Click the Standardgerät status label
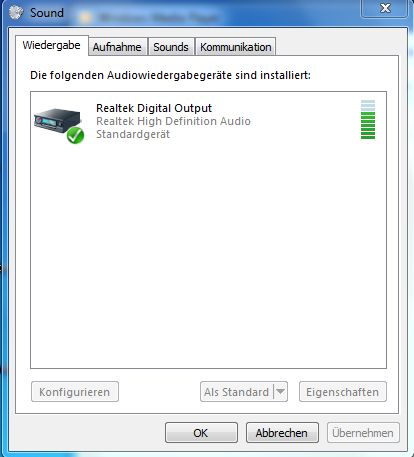Image resolution: width=414 pixels, height=457 pixels. coord(133,134)
